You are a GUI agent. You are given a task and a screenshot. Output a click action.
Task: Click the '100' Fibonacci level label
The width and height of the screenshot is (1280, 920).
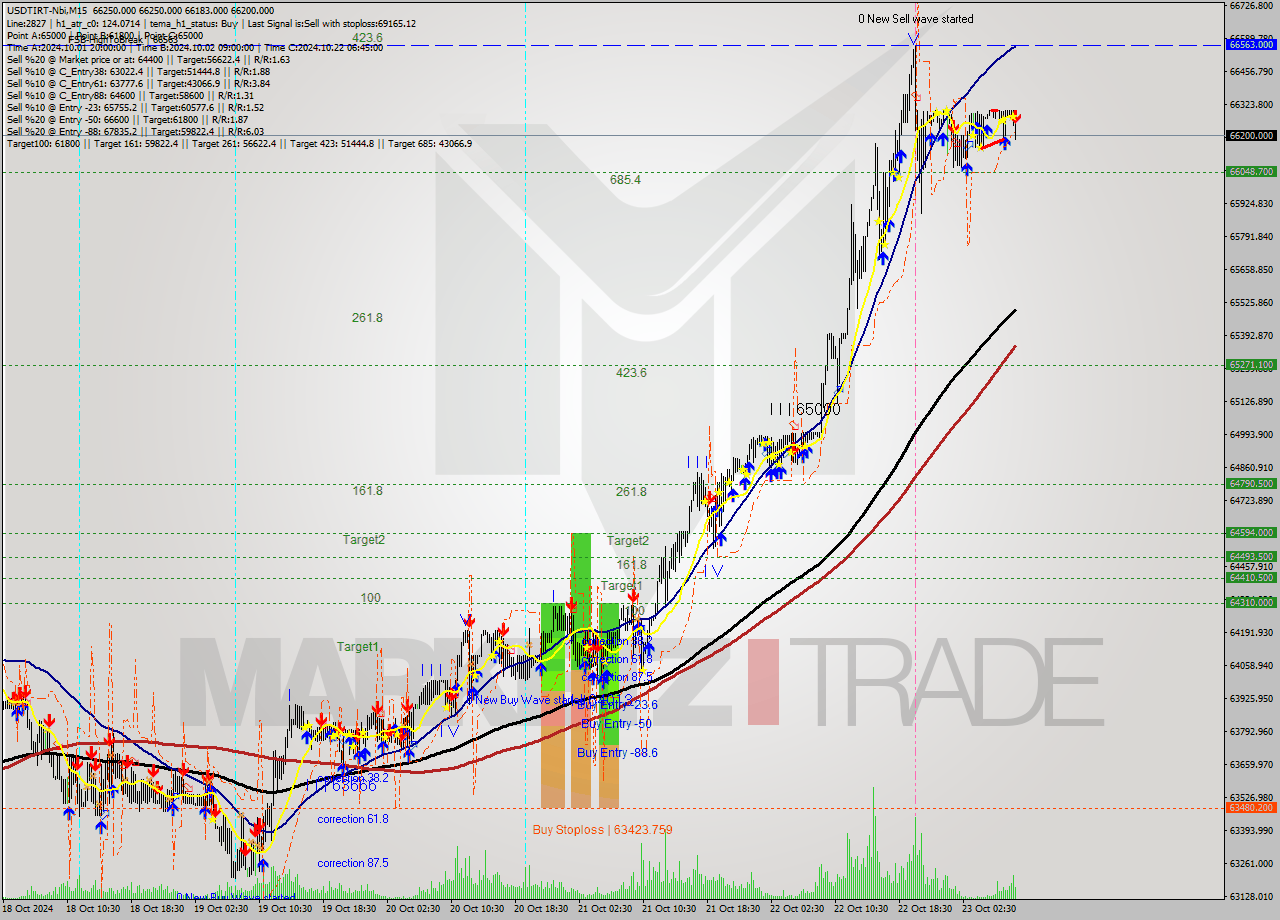[371, 598]
